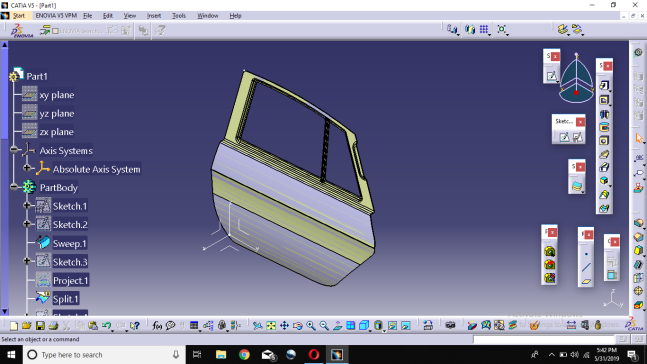Image resolution: width=647 pixels, height=364 pixels.
Task: Close the floating Sketc... toolbar
Action: pos(580,122)
